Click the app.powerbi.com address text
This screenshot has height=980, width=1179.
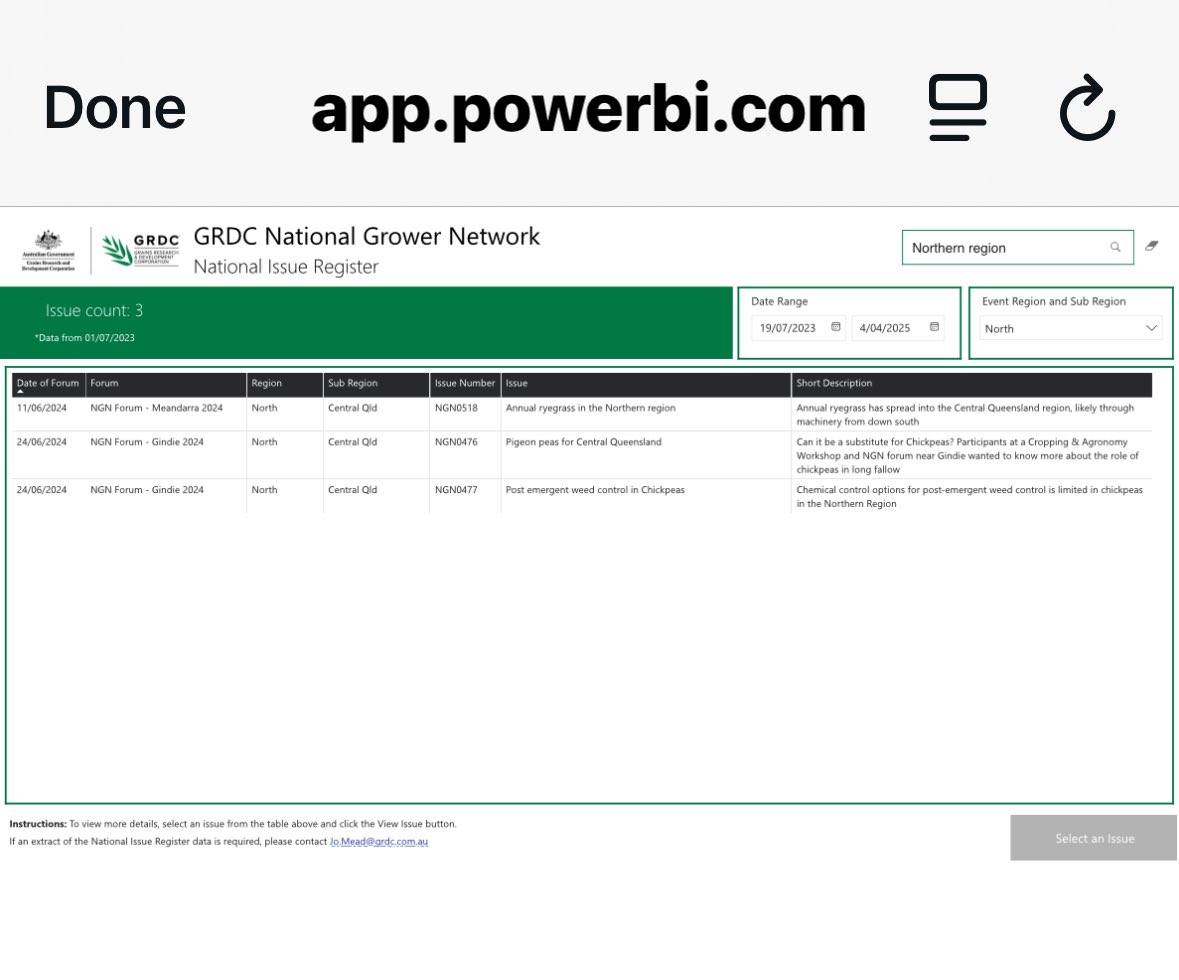(x=589, y=109)
